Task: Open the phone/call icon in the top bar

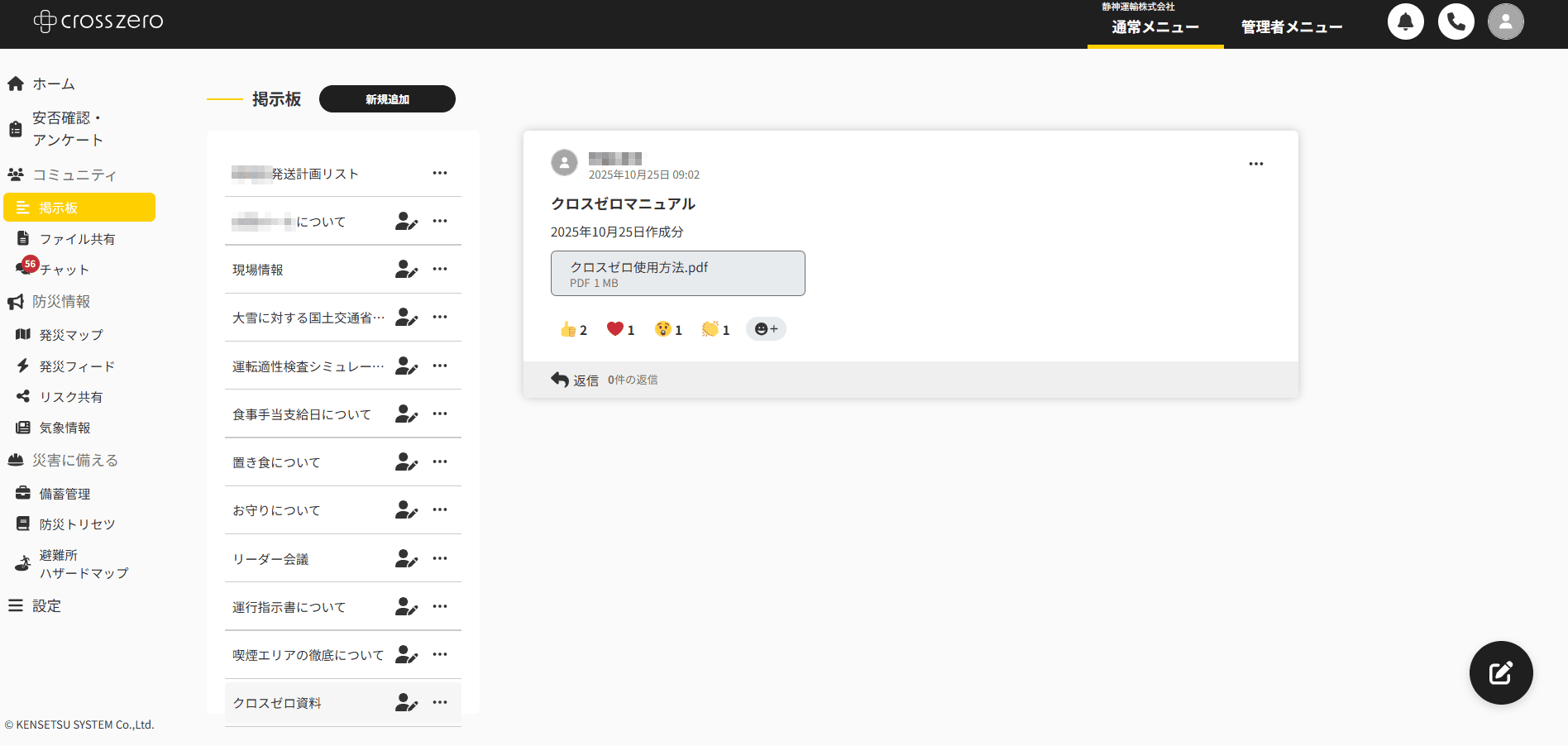Action: click(1456, 22)
